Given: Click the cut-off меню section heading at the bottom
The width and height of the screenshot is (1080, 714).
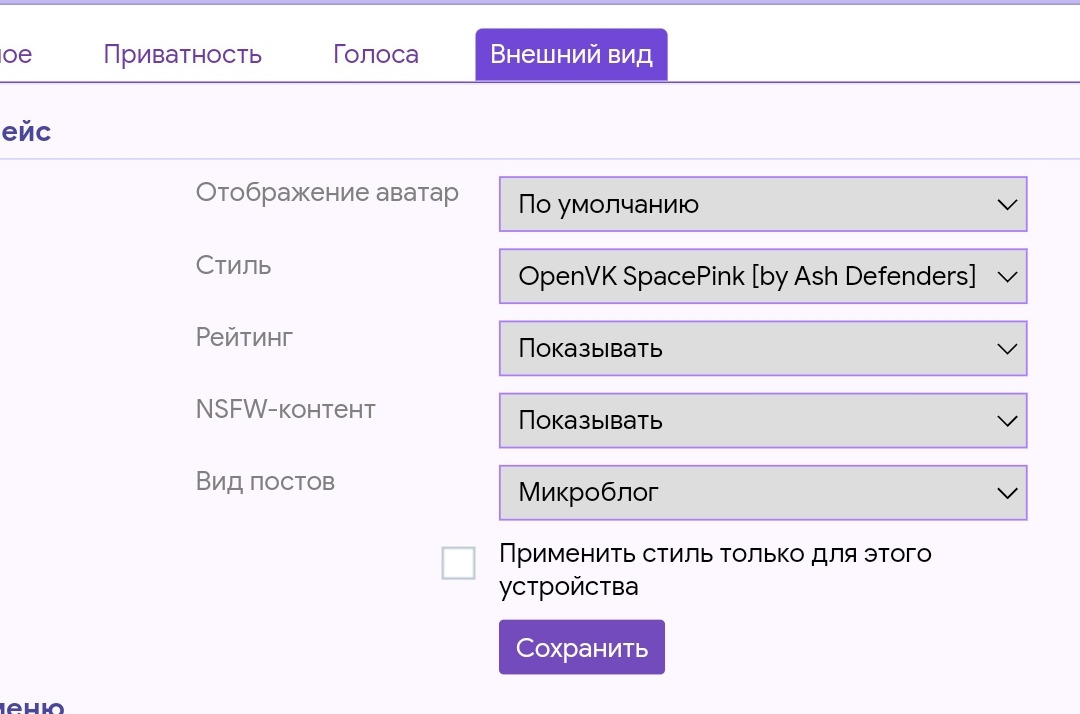Looking at the screenshot, I should coord(32,704).
